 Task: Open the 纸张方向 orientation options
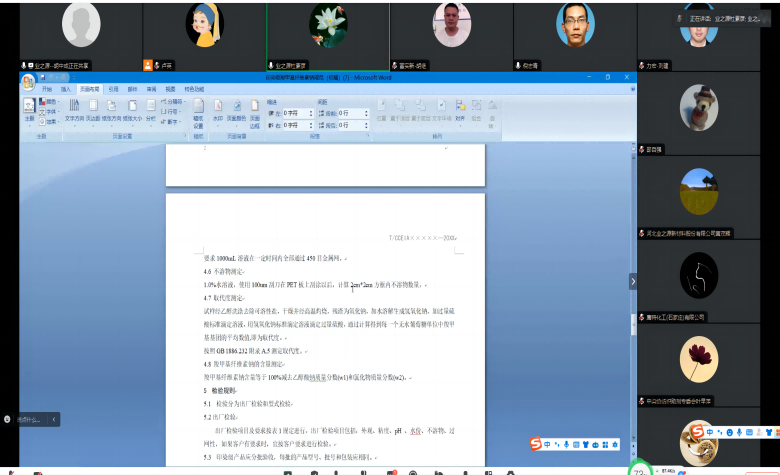tap(111, 110)
